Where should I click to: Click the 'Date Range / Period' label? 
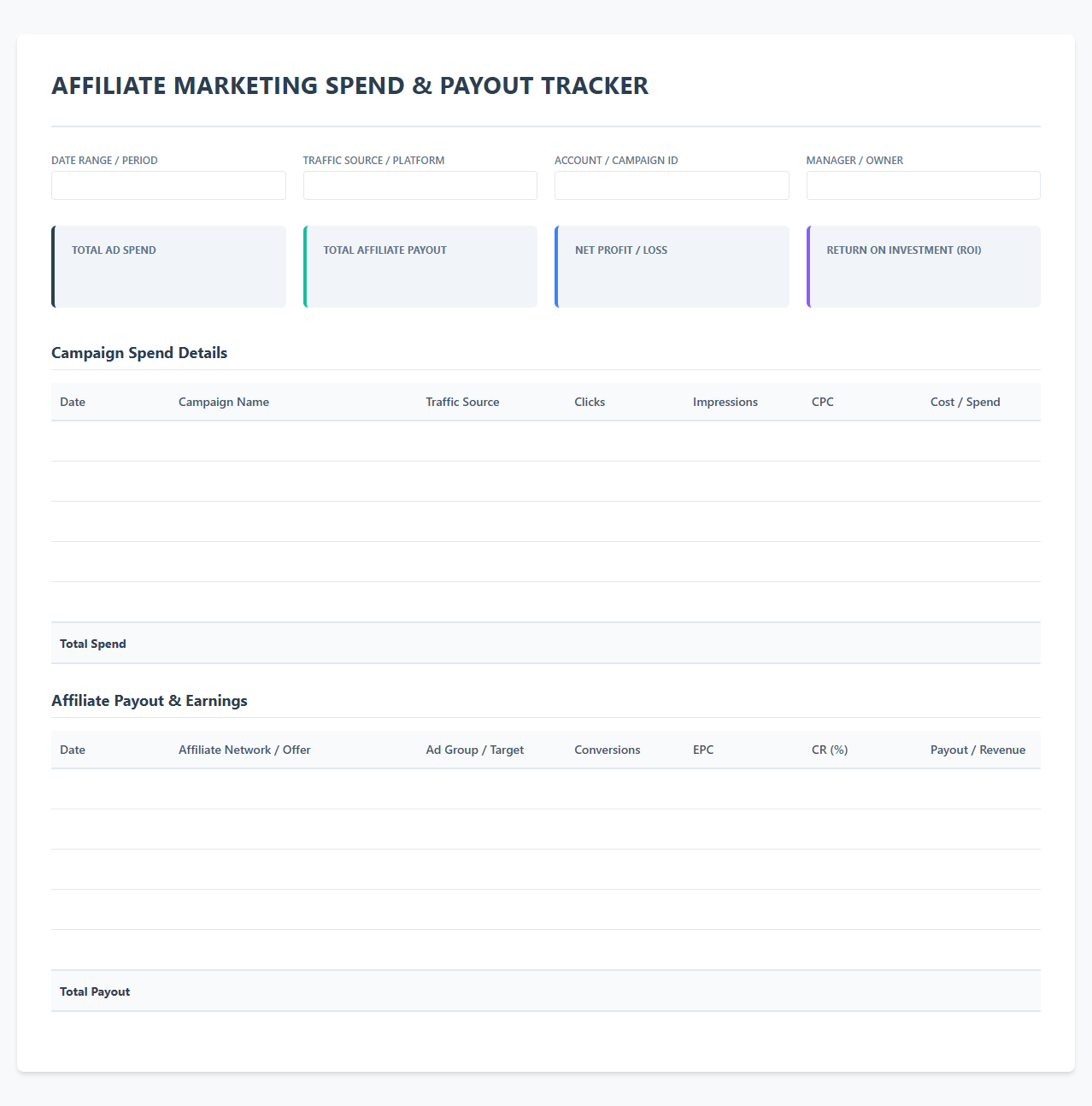(x=104, y=161)
